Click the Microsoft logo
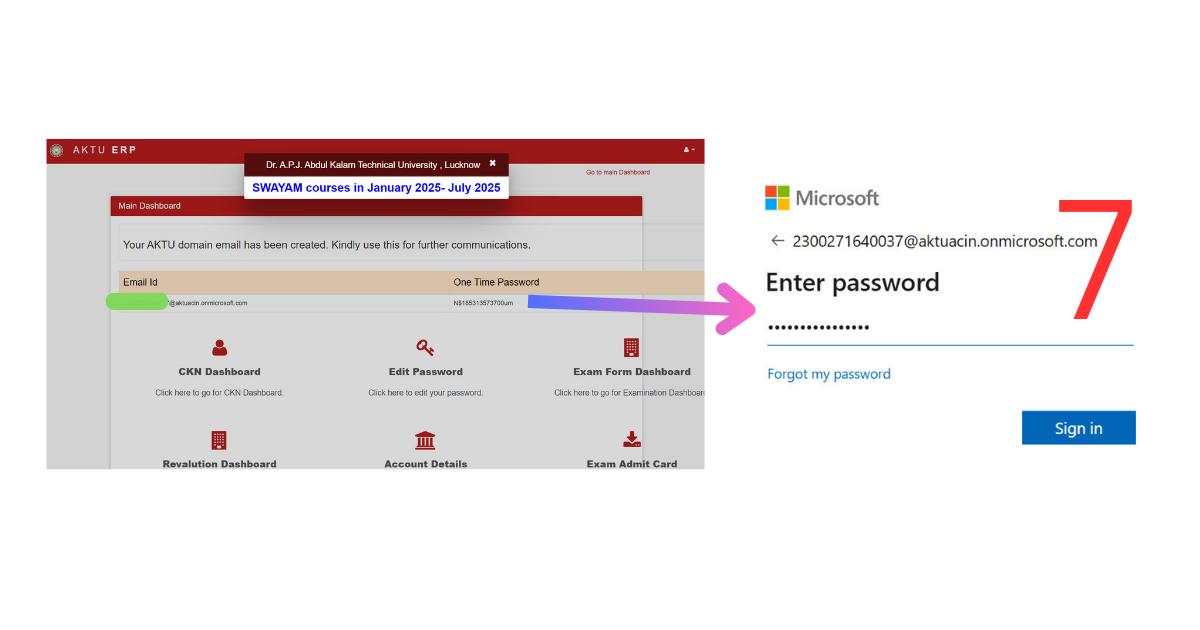The height and width of the screenshot is (630, 1200). (x=777, y=198)
